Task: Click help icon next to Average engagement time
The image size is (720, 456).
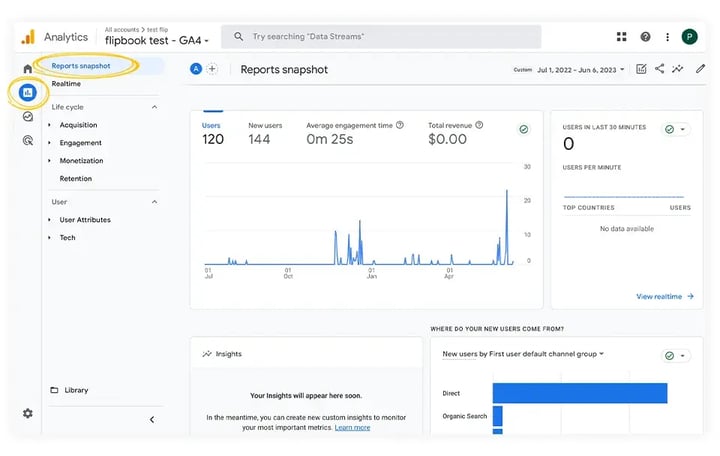Action: pyautogui.click(x=399, y=125)
